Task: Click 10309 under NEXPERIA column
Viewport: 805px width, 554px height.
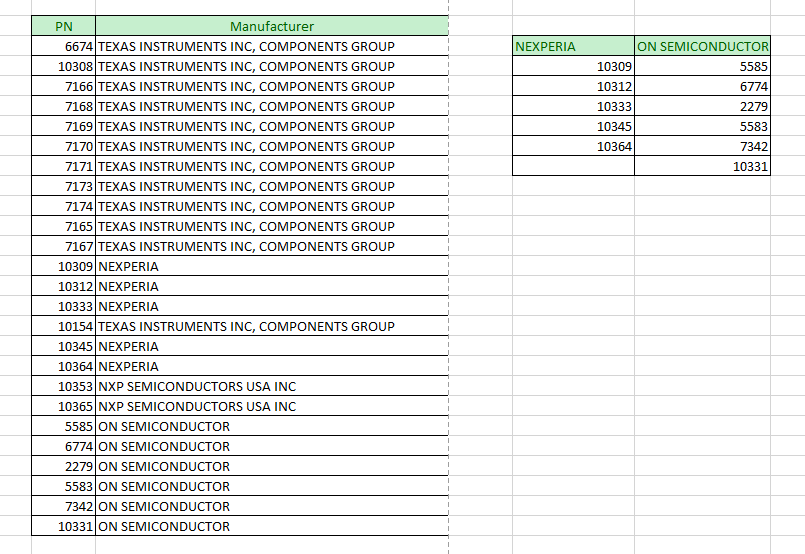Action: tap(573, 66)
